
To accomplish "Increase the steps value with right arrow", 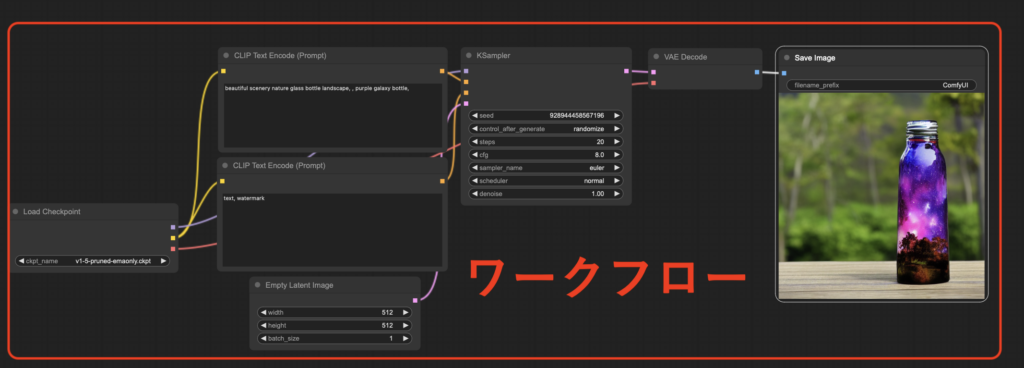I will pyautogui.click(x=616, y=142).
